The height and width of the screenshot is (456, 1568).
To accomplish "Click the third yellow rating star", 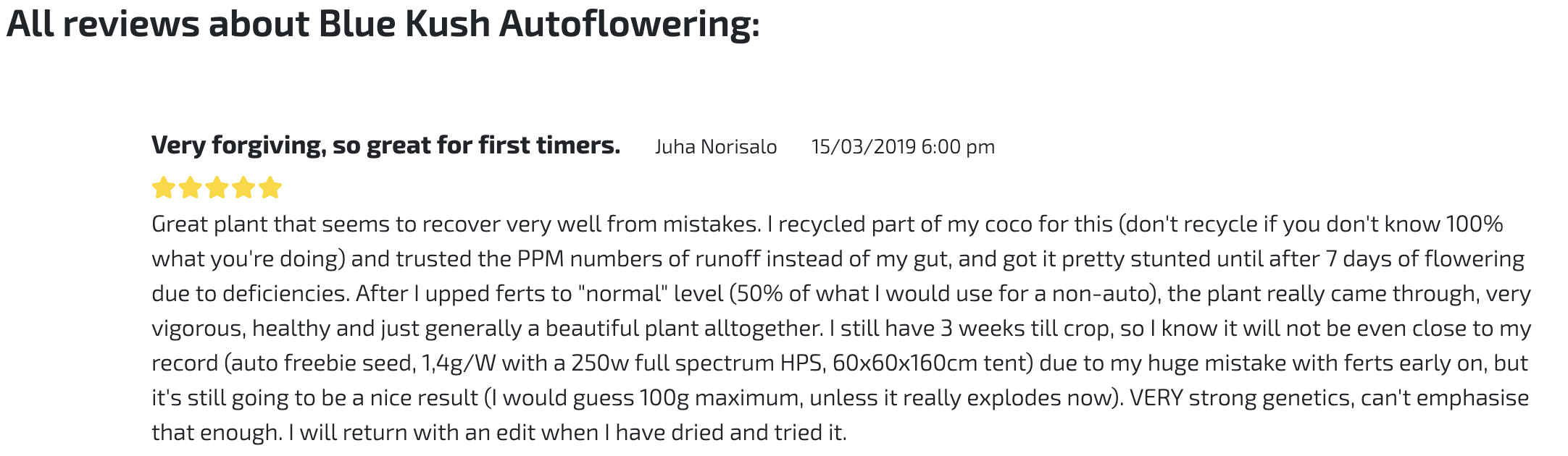I will (x=217, y=188).
